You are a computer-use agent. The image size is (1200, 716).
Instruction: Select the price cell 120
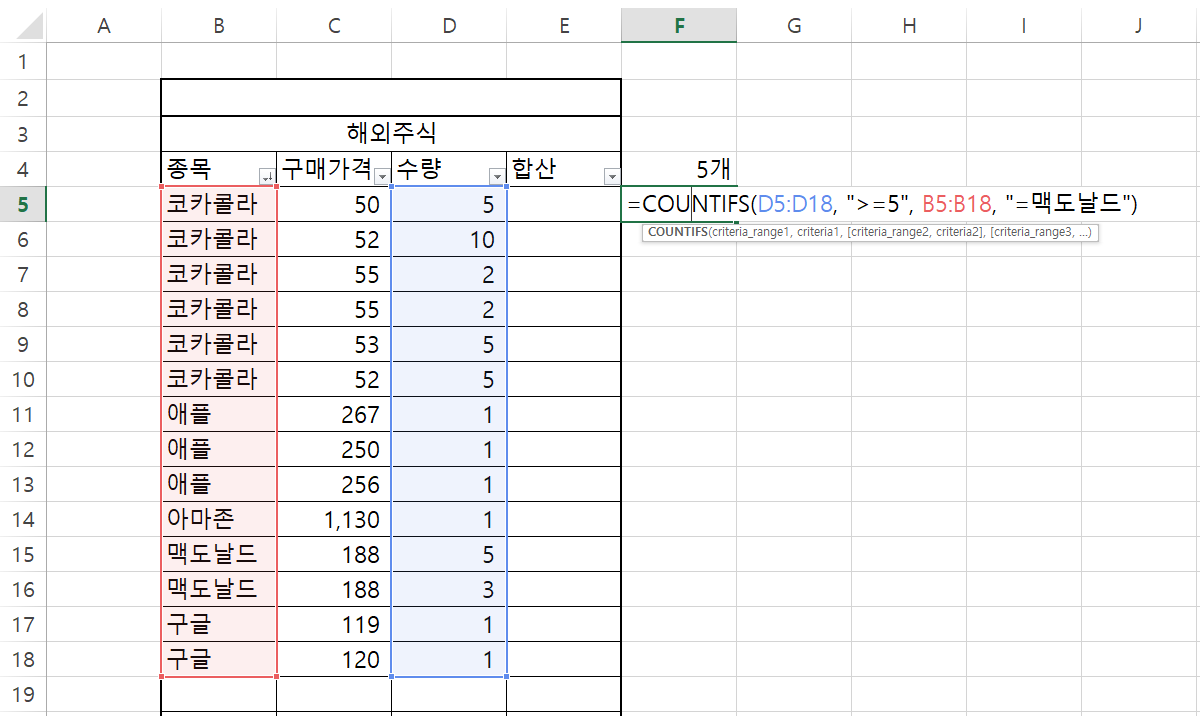pyautogui.click(x=333, y=659)
